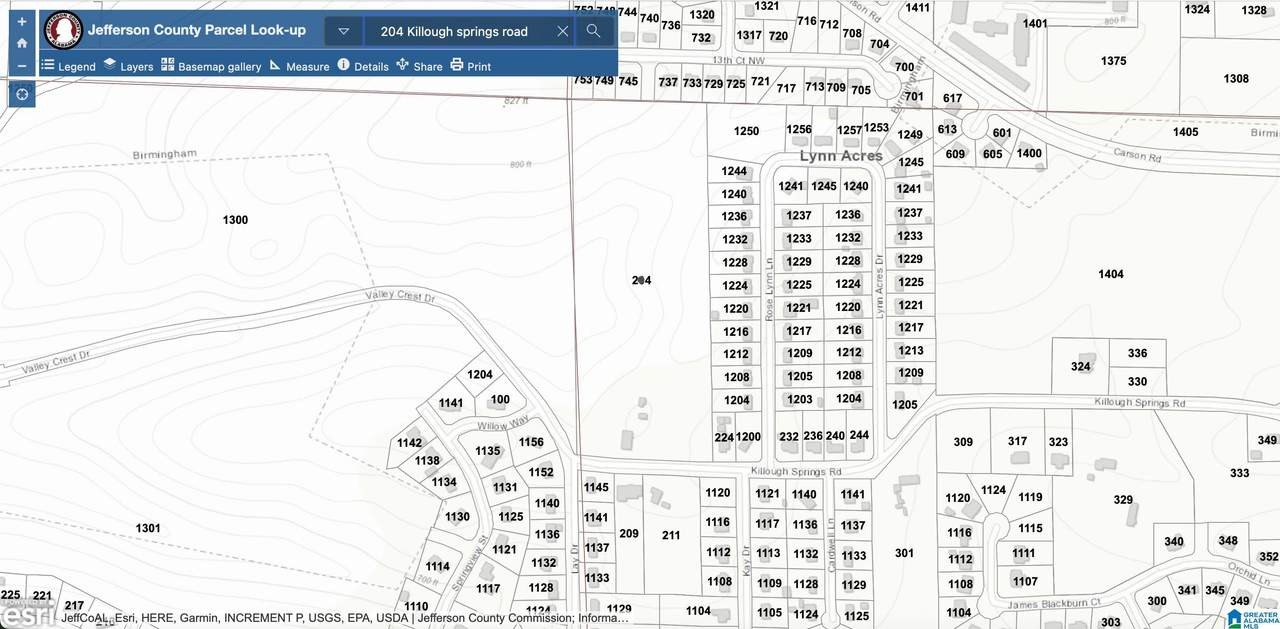Viewport: 1280px width, 629px height.
Task: Zoom in on the map
Action: 22,21
